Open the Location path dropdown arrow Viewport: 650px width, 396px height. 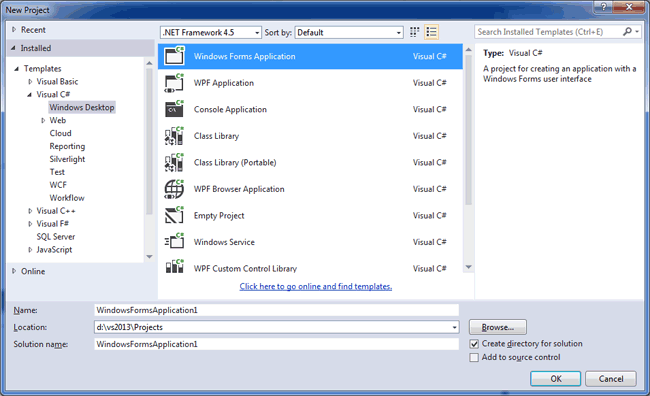454,328
